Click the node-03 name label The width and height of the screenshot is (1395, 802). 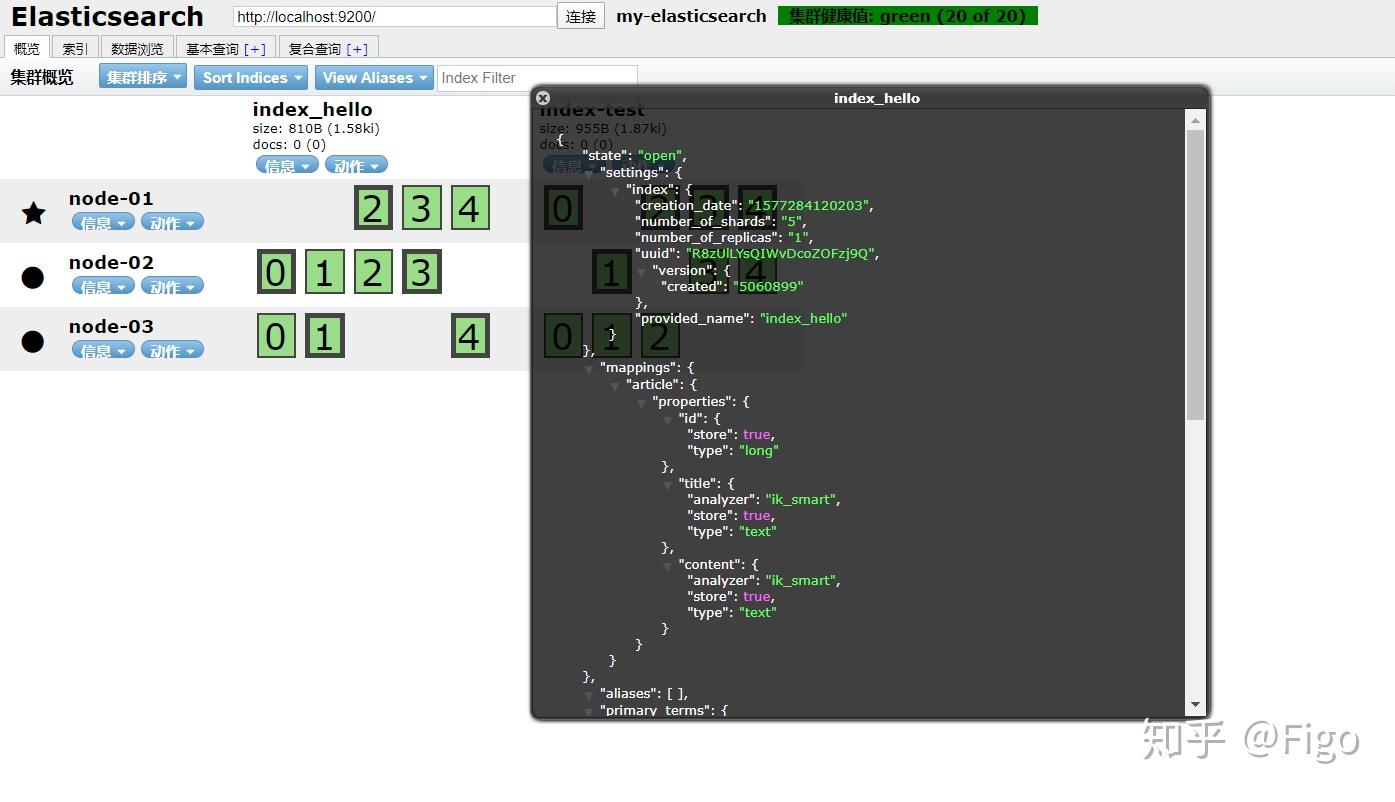coord(111,326)
